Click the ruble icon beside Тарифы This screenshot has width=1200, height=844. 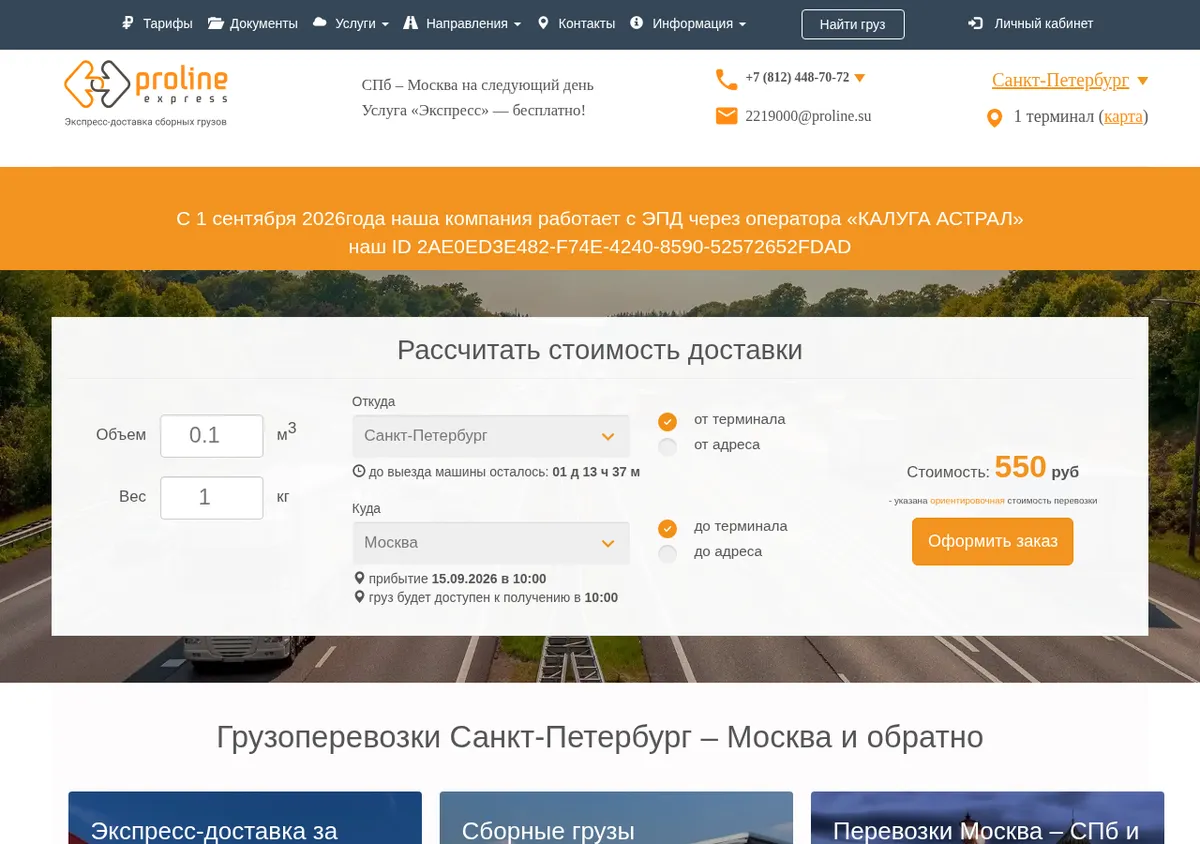128,23
